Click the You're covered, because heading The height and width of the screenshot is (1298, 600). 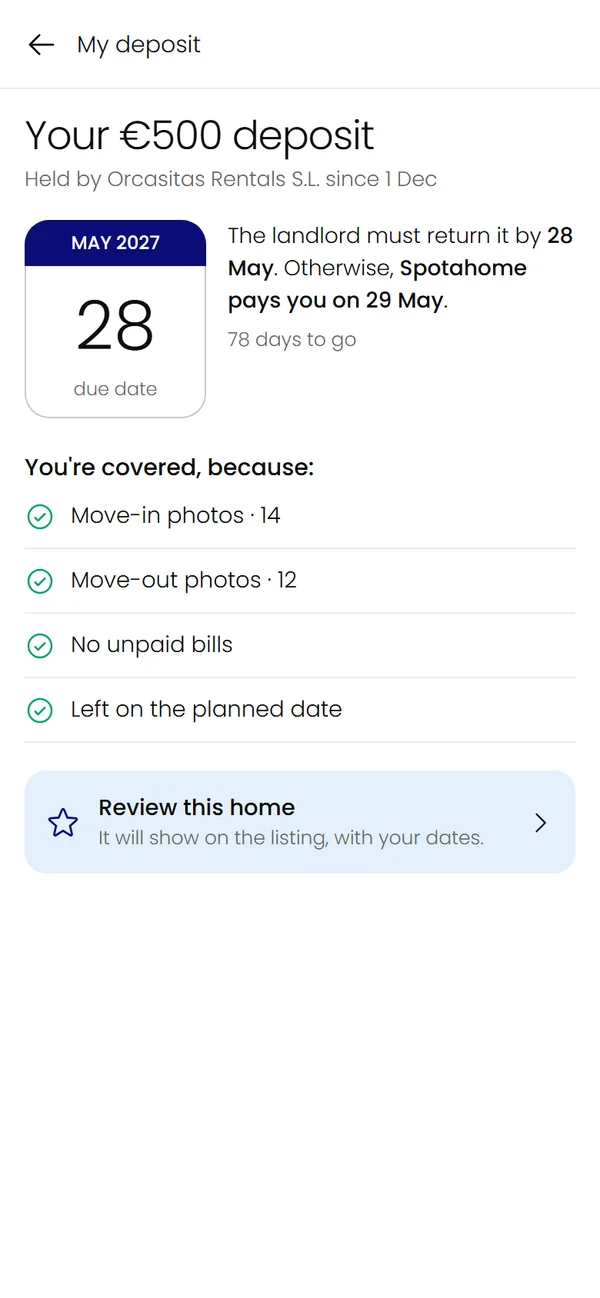tap(169, 468)
